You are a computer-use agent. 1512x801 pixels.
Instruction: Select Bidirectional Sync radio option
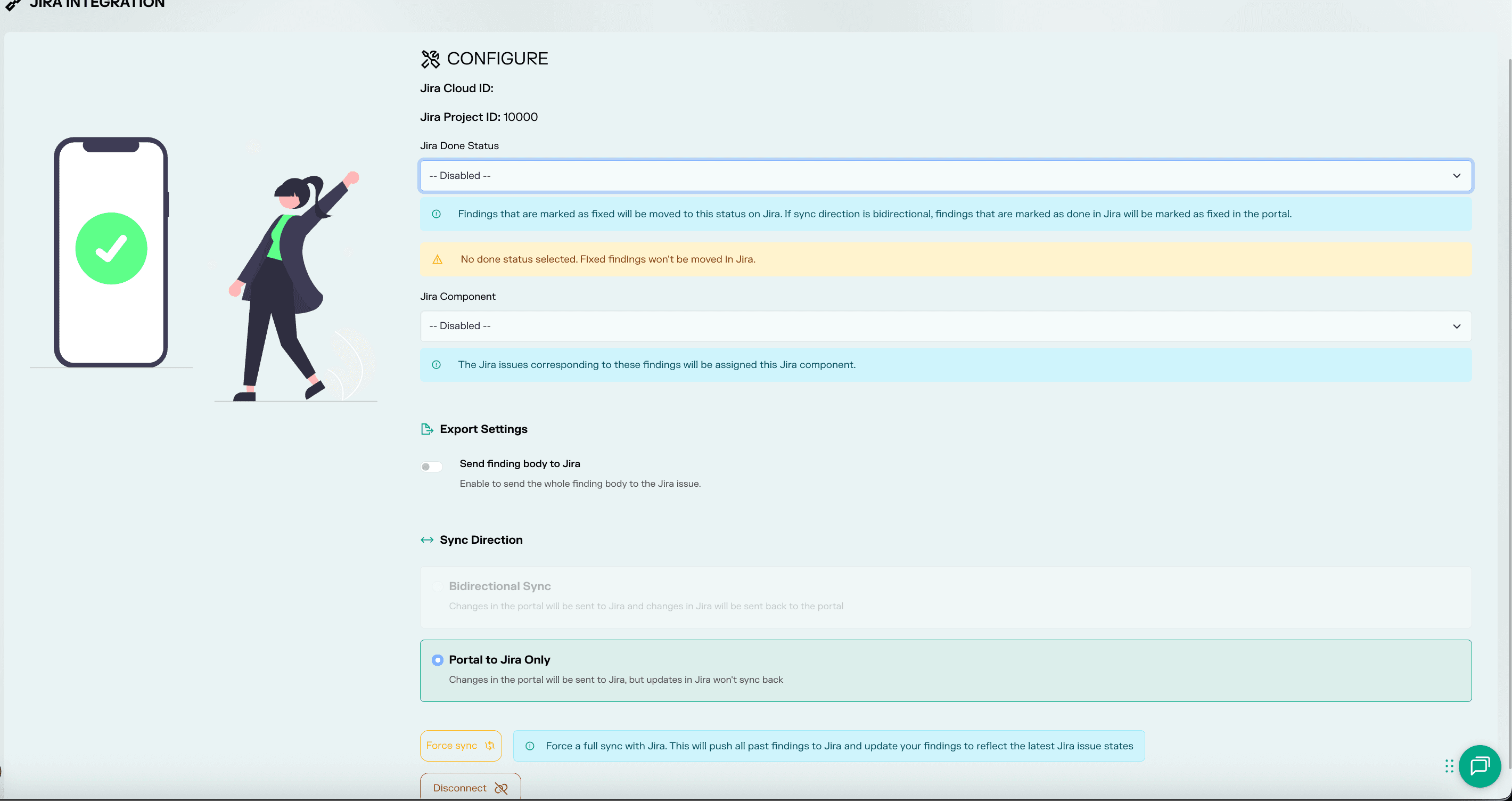pos(437,586)
